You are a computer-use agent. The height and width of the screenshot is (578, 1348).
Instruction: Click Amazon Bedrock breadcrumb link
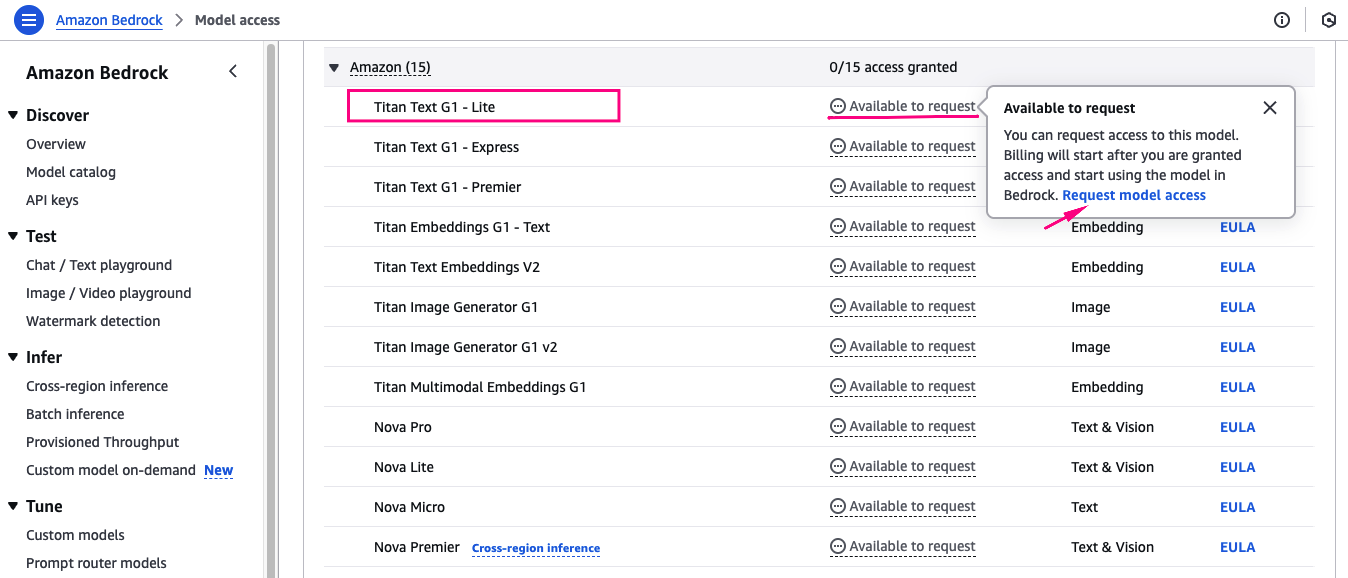coord(109,20)
